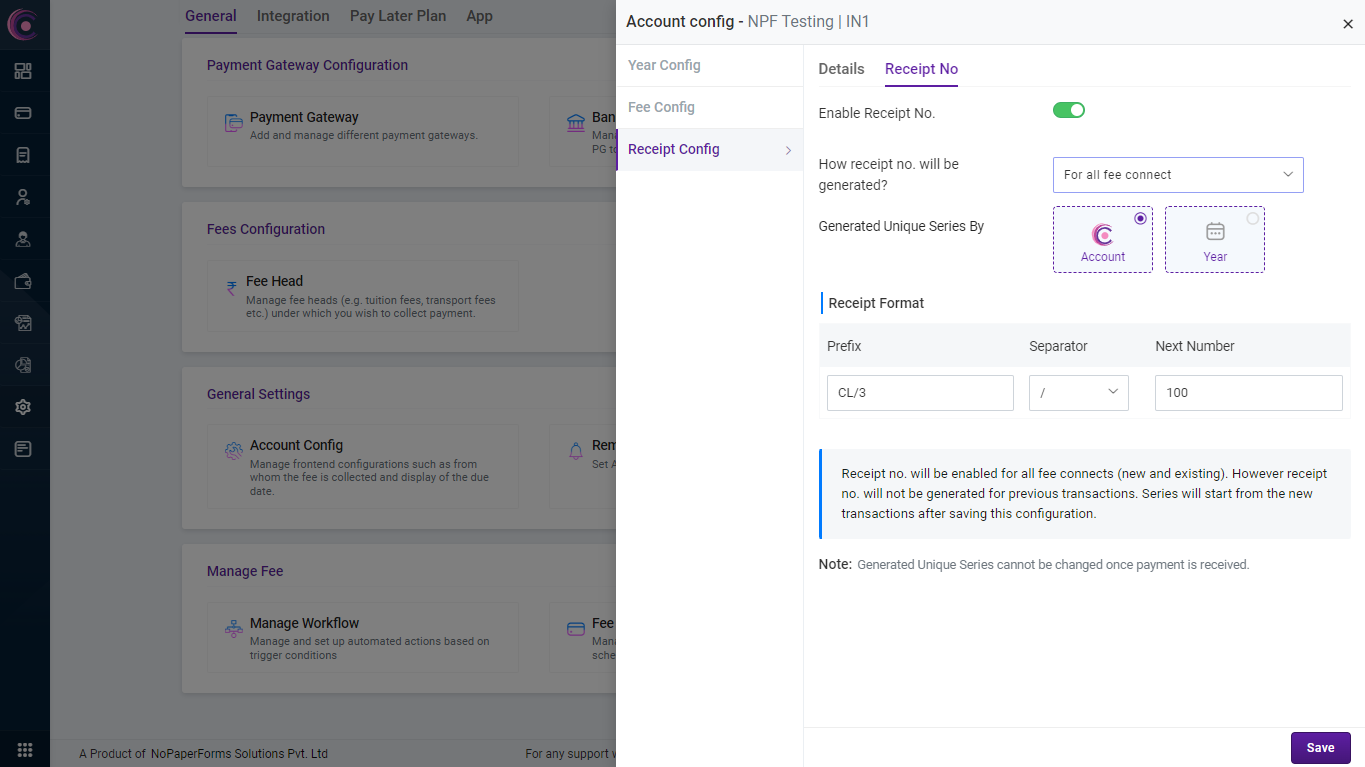Click the rupee Fee Head icon
The width and height of the screenshot is (1365, 767).
tap(232, 289)
